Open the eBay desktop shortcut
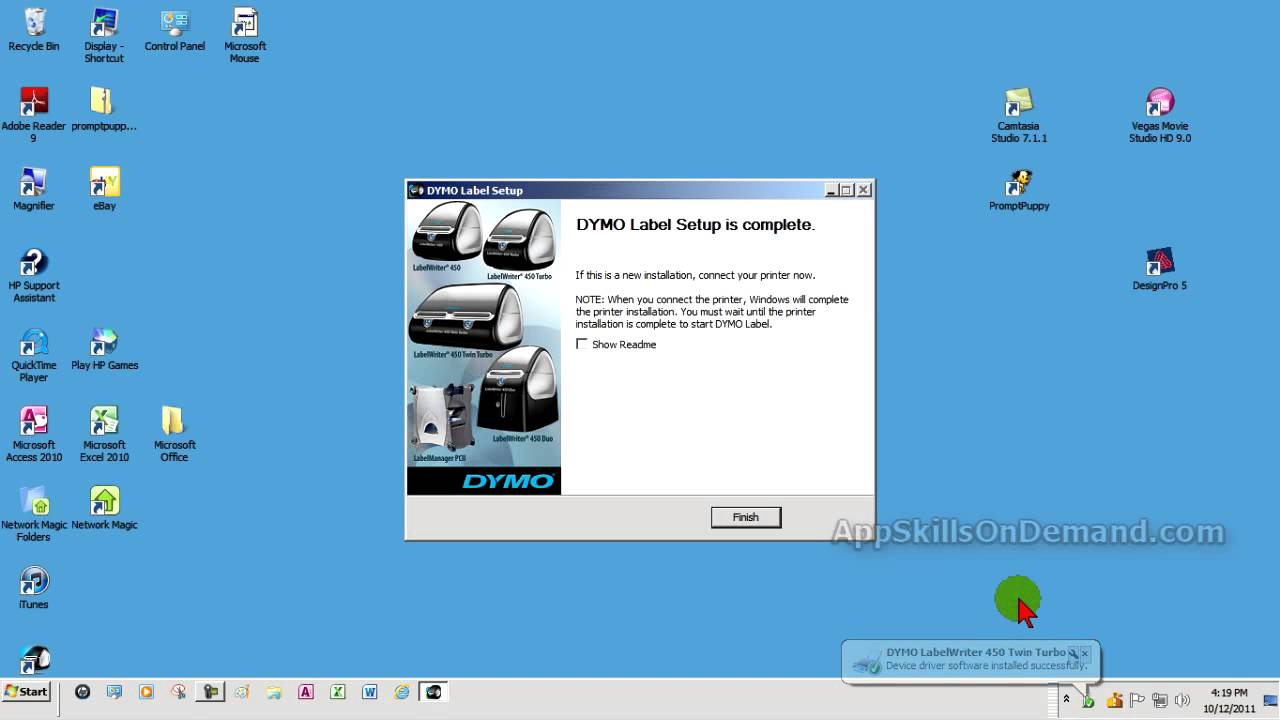Screen dimensions: 1280x720 click(x=104, y=188)
